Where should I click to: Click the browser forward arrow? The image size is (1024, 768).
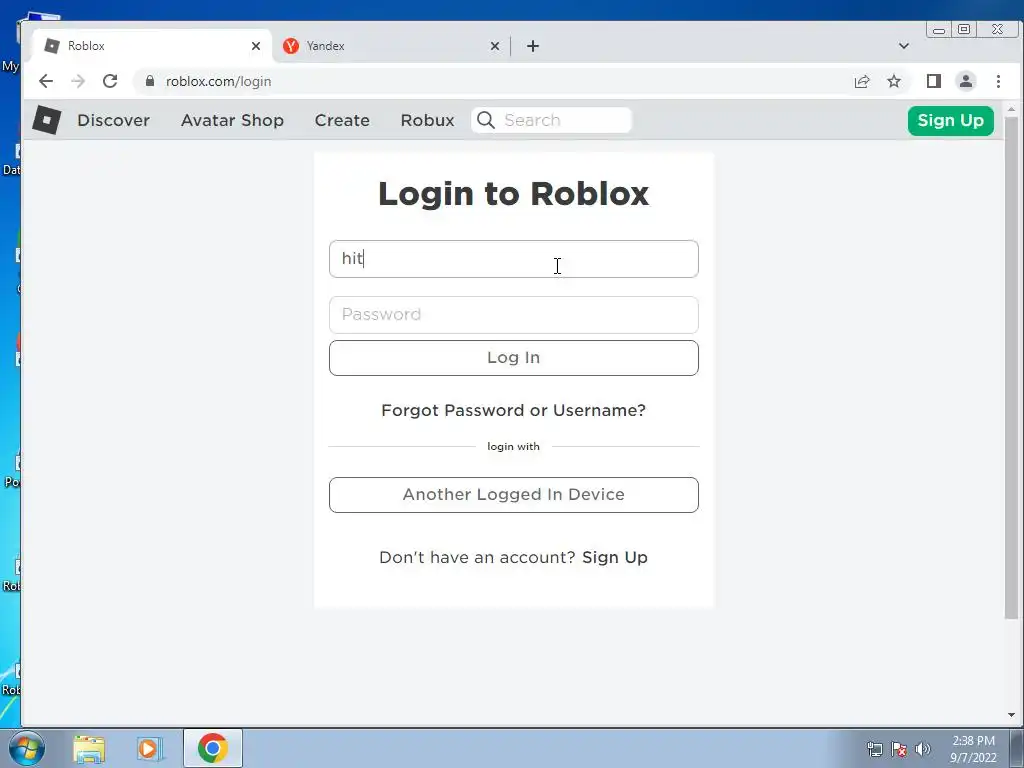78,81
